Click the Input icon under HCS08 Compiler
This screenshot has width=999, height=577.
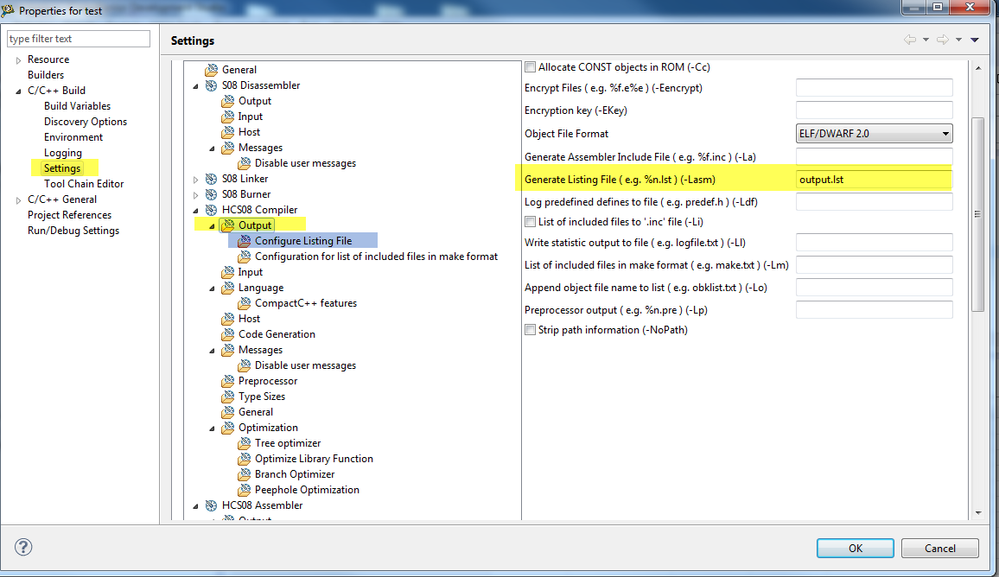pyautogui.click(x=227, y=273)
